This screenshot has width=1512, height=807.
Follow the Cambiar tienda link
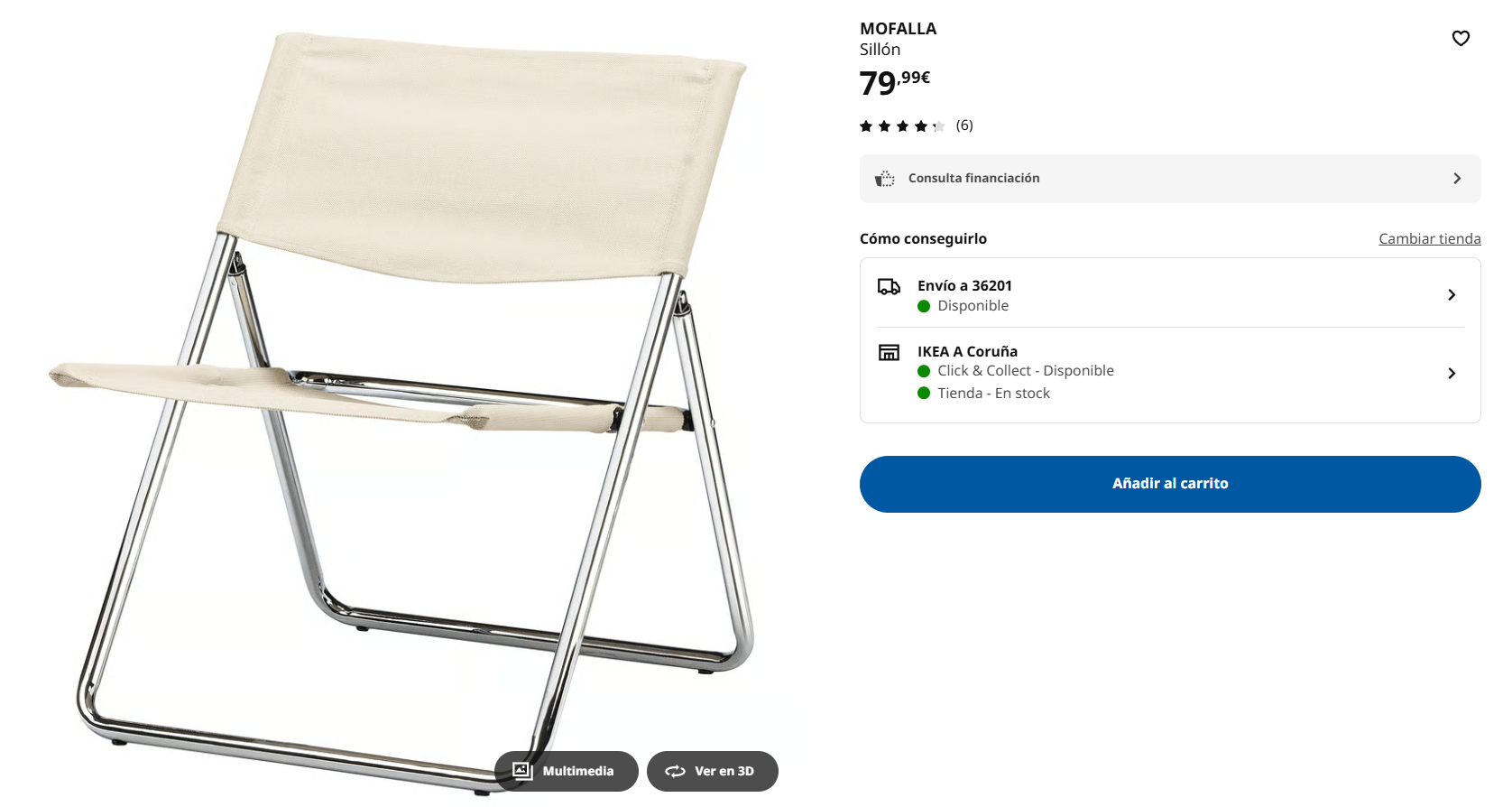(x=1429, y=238)
